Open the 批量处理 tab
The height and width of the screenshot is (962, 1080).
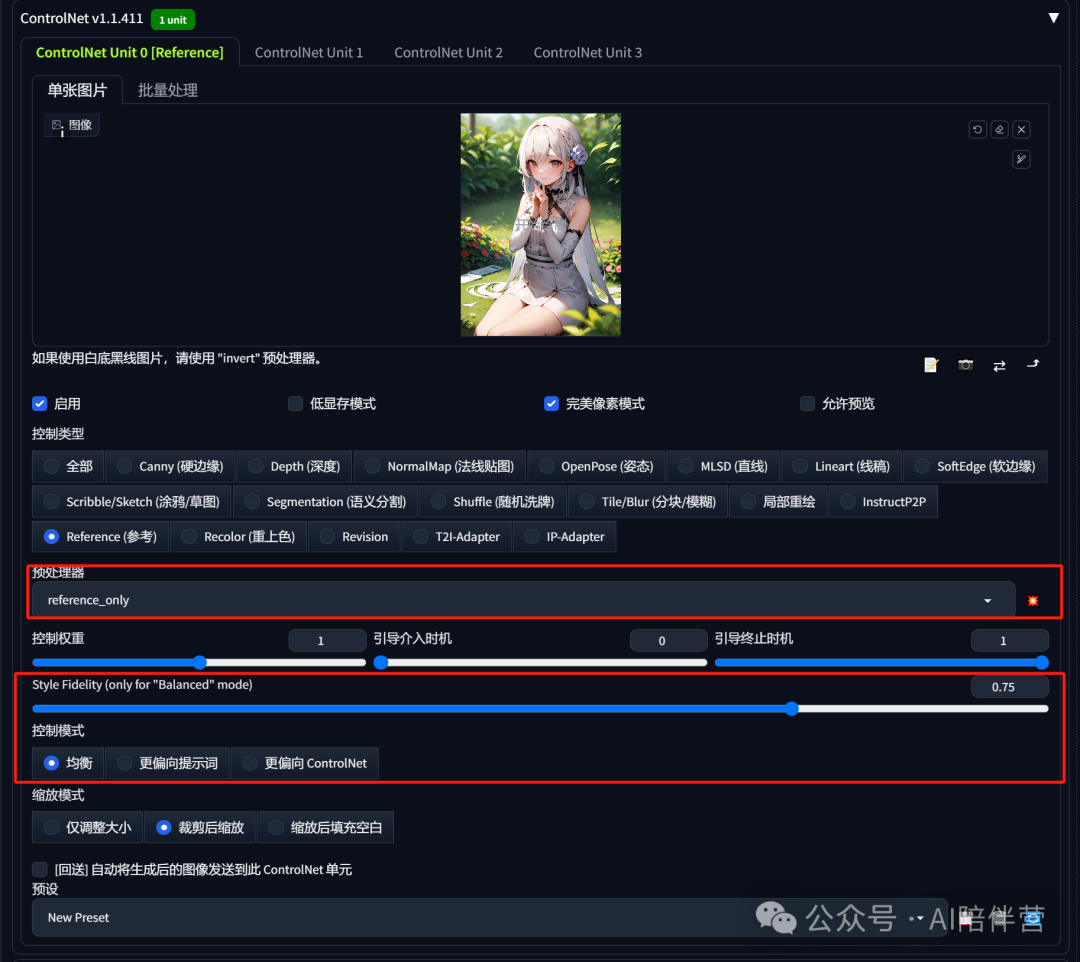167,90
